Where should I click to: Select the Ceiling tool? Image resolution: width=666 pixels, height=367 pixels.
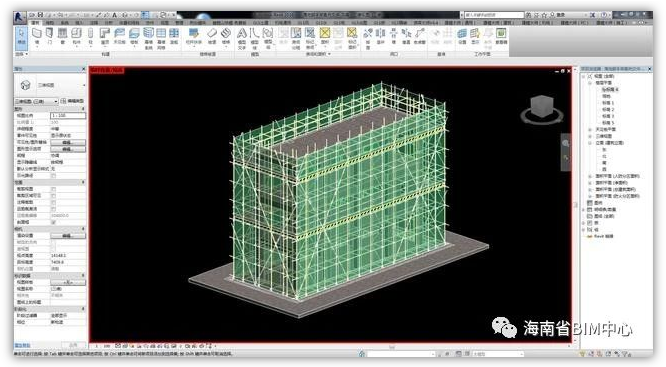click(x=119, y=37)
